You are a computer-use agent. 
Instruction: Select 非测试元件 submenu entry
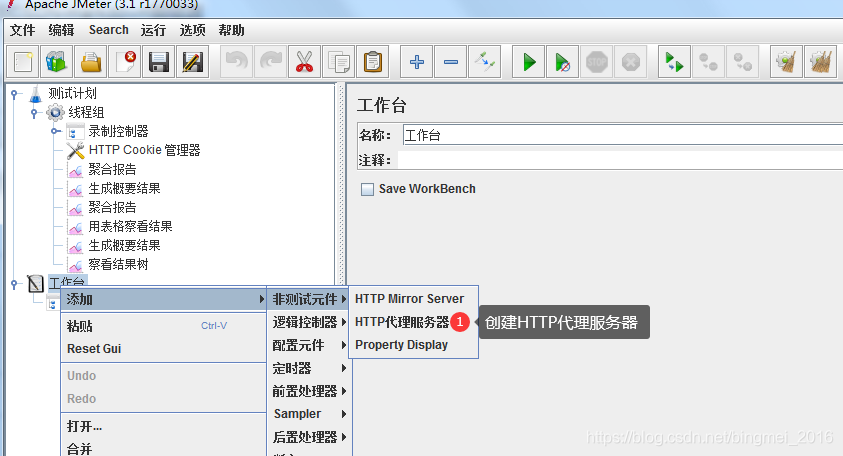pos(309,299)
